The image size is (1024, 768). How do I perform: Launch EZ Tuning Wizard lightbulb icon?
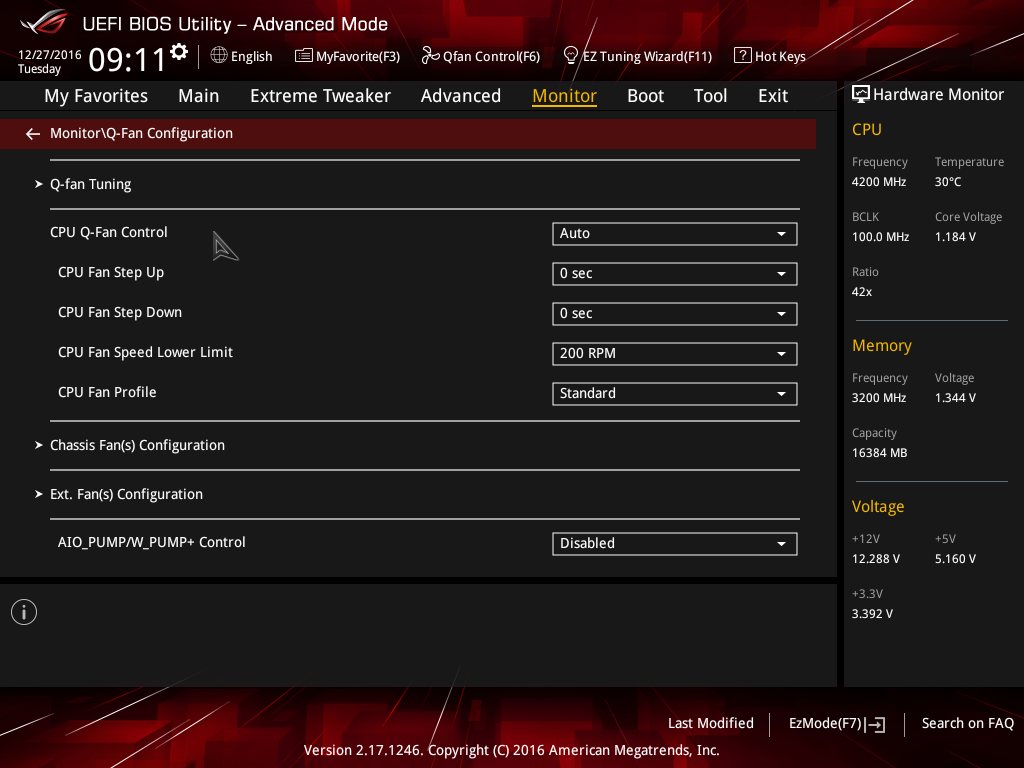coord(571,56)
